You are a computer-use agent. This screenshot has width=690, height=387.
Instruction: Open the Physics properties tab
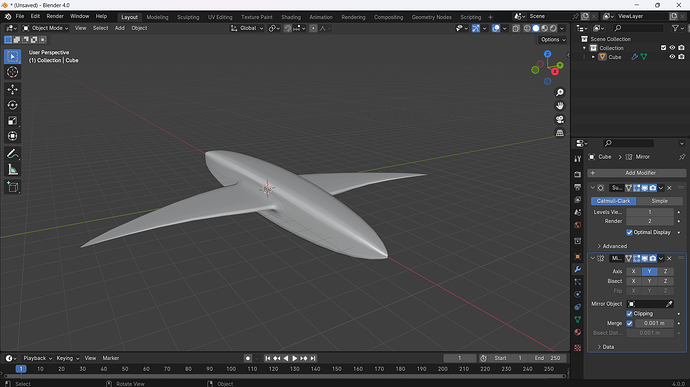[x=578, y=294]
